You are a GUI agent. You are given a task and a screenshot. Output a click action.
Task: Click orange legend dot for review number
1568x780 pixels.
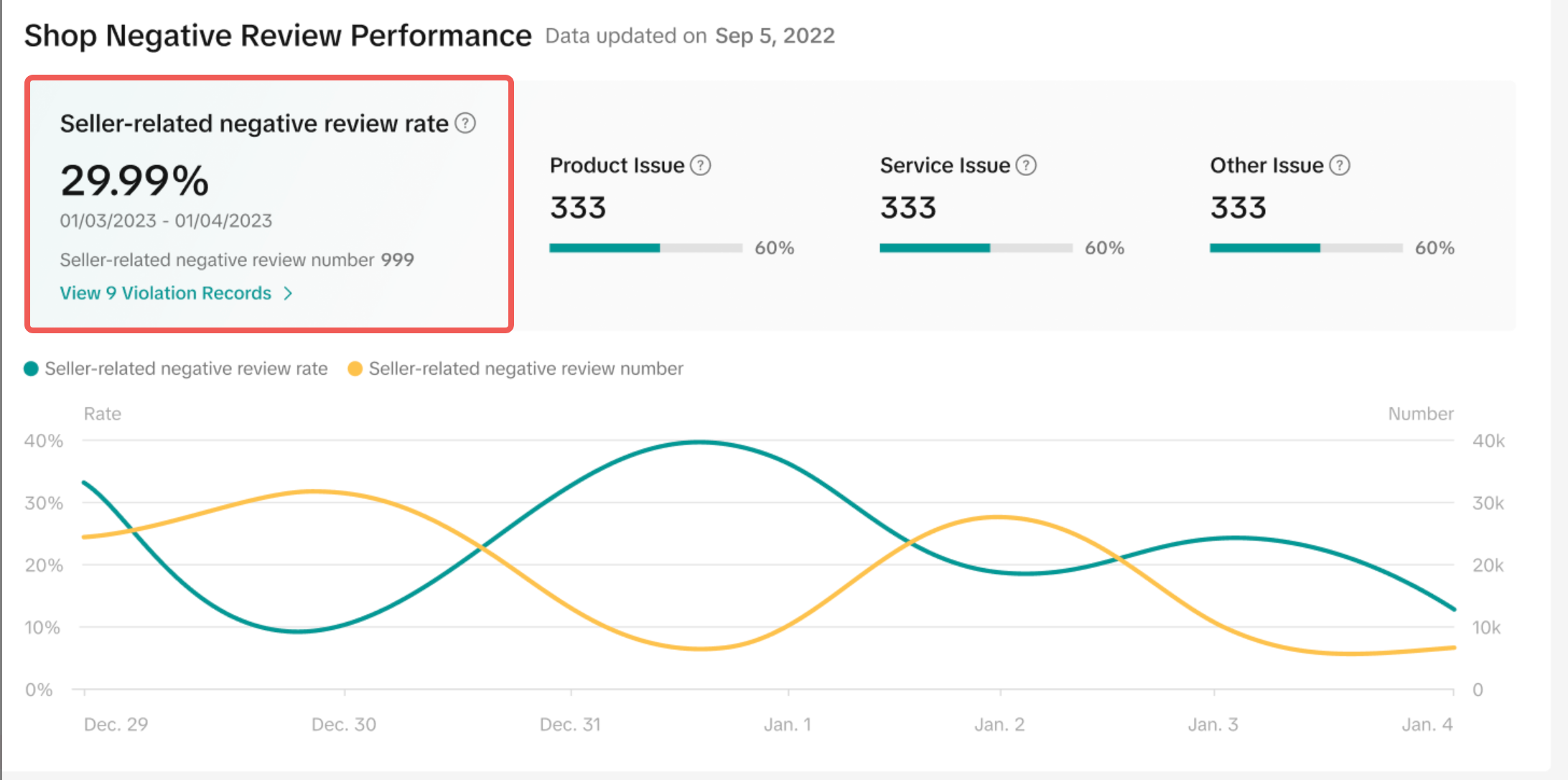355,368
